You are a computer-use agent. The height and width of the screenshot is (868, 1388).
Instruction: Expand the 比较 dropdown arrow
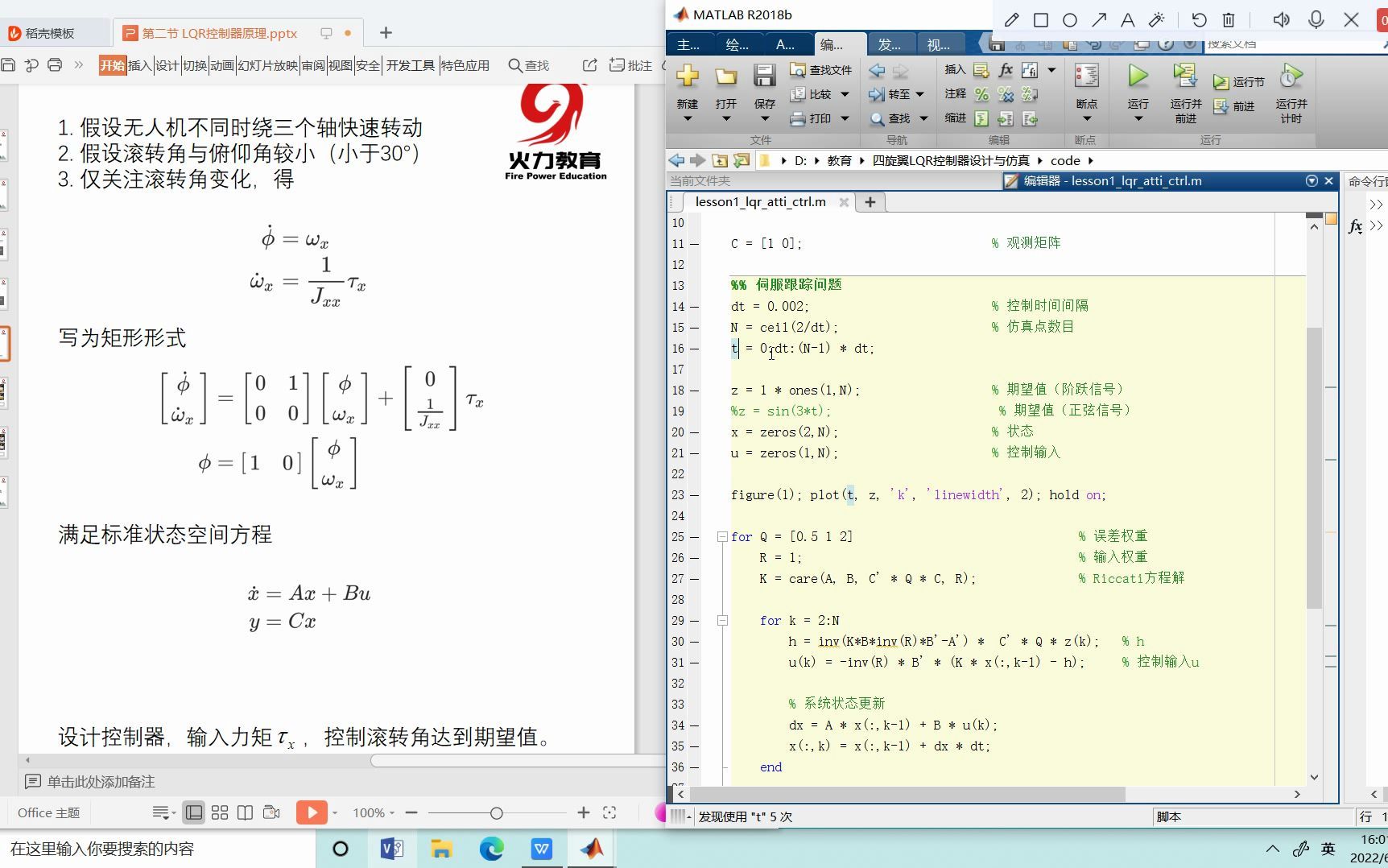pos(845,95)
